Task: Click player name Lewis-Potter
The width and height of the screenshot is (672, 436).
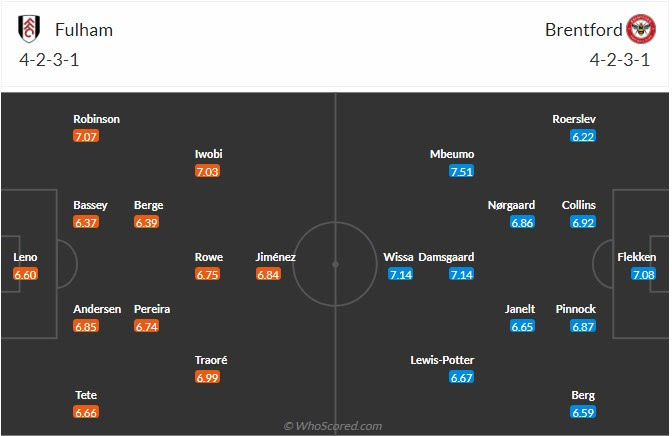Action: (442, 360)
